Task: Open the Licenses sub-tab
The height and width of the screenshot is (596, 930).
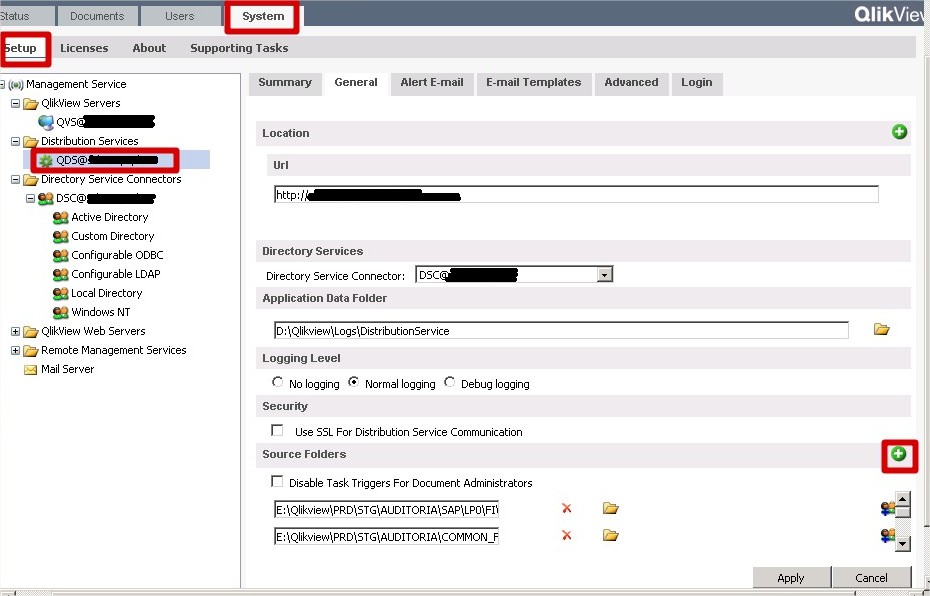Action: coord(84,48)
